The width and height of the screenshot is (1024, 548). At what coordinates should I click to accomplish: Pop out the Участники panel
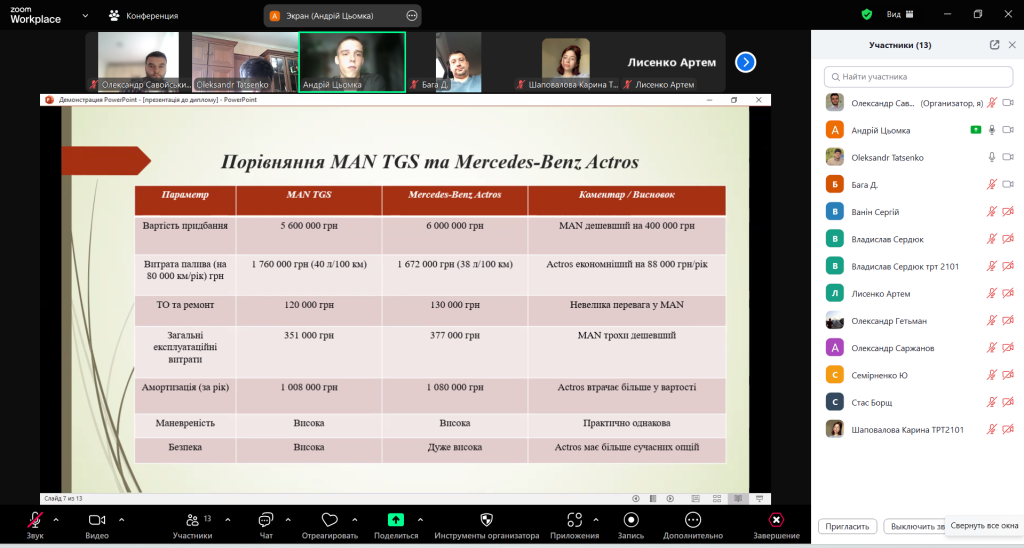coord(994,45)
